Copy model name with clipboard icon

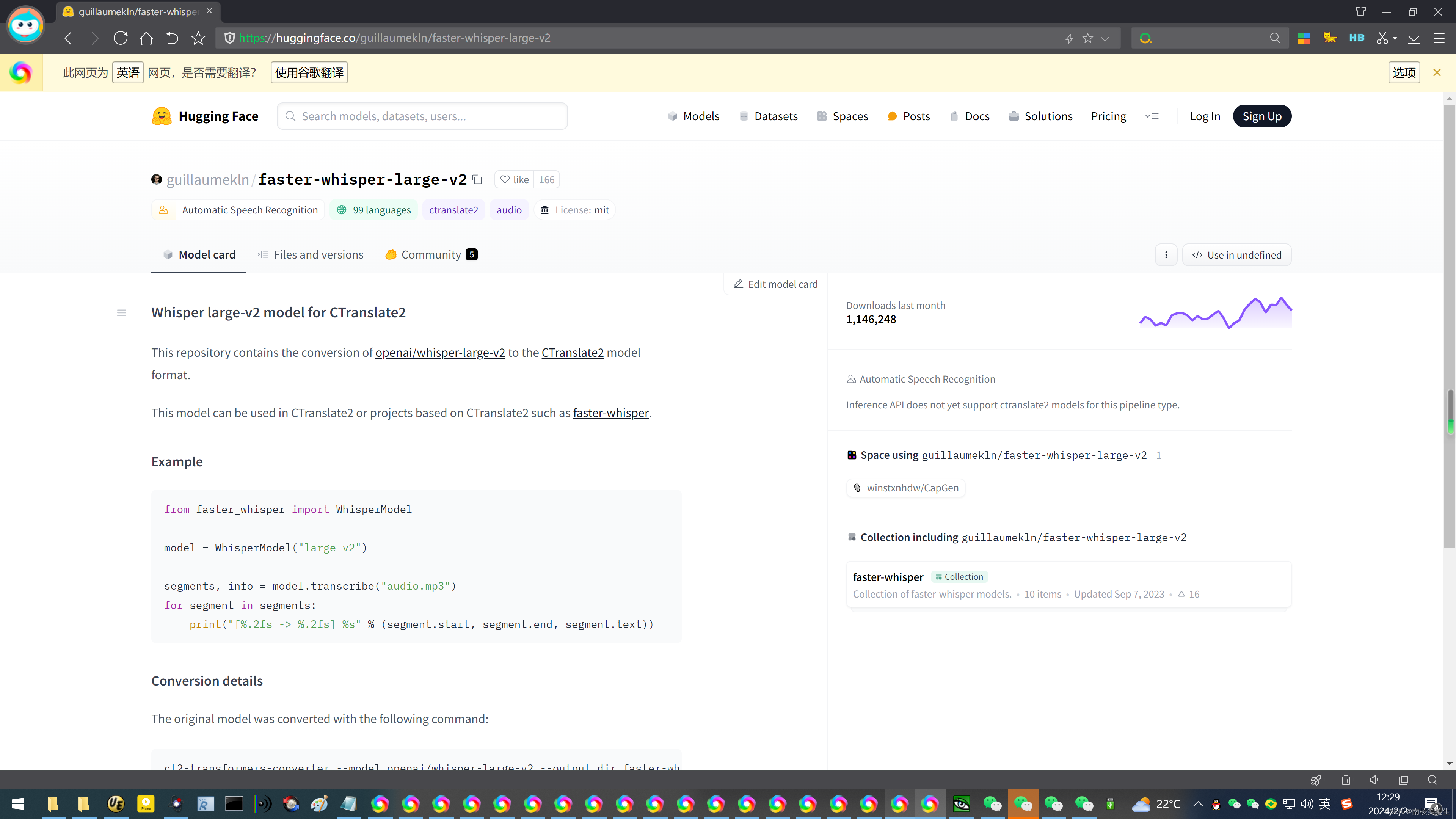click(477, 179)
